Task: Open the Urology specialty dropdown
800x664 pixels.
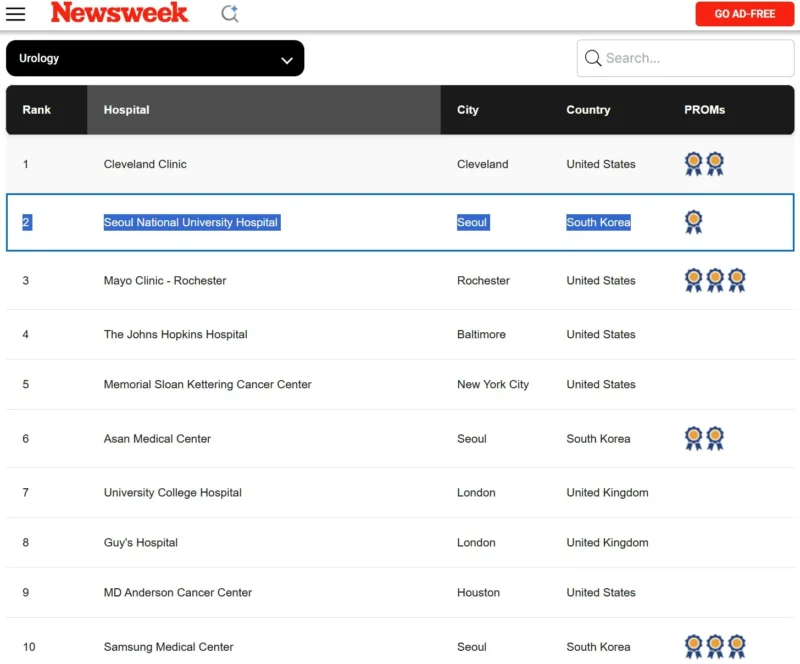Action: (155, 58)
